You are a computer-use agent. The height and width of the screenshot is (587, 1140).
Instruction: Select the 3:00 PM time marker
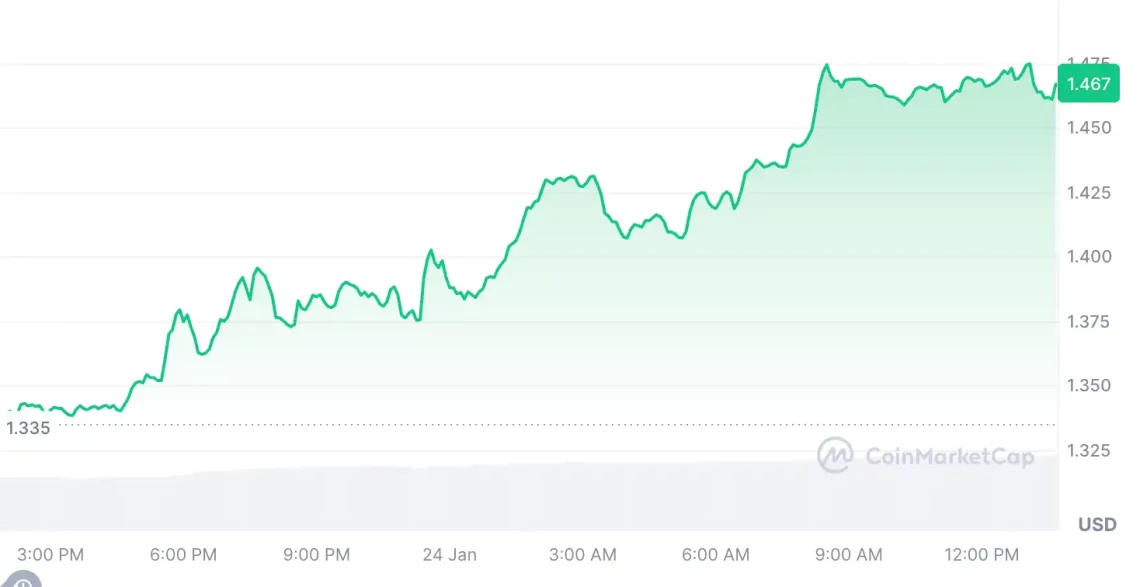pos(52,554)
